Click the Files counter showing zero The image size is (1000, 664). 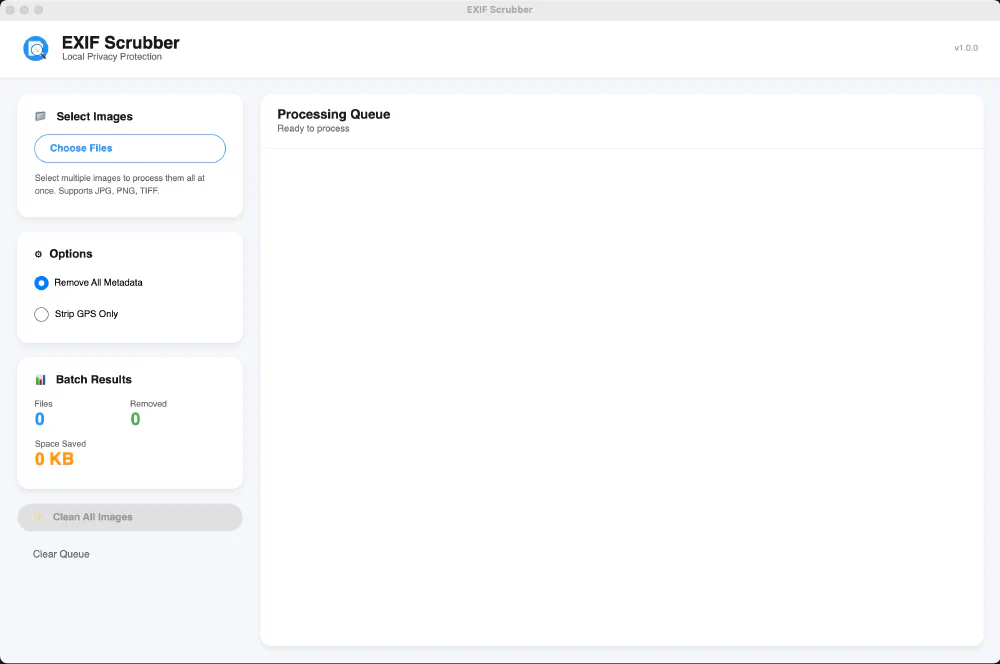(40, 419)
